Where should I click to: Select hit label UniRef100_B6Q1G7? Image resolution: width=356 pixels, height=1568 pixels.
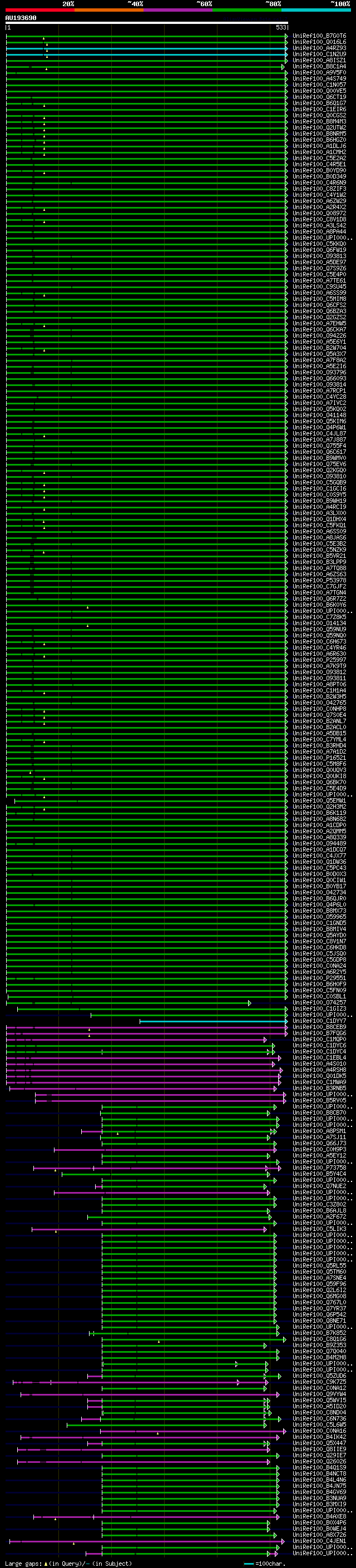pyautogui.click(x=319, y=103)
